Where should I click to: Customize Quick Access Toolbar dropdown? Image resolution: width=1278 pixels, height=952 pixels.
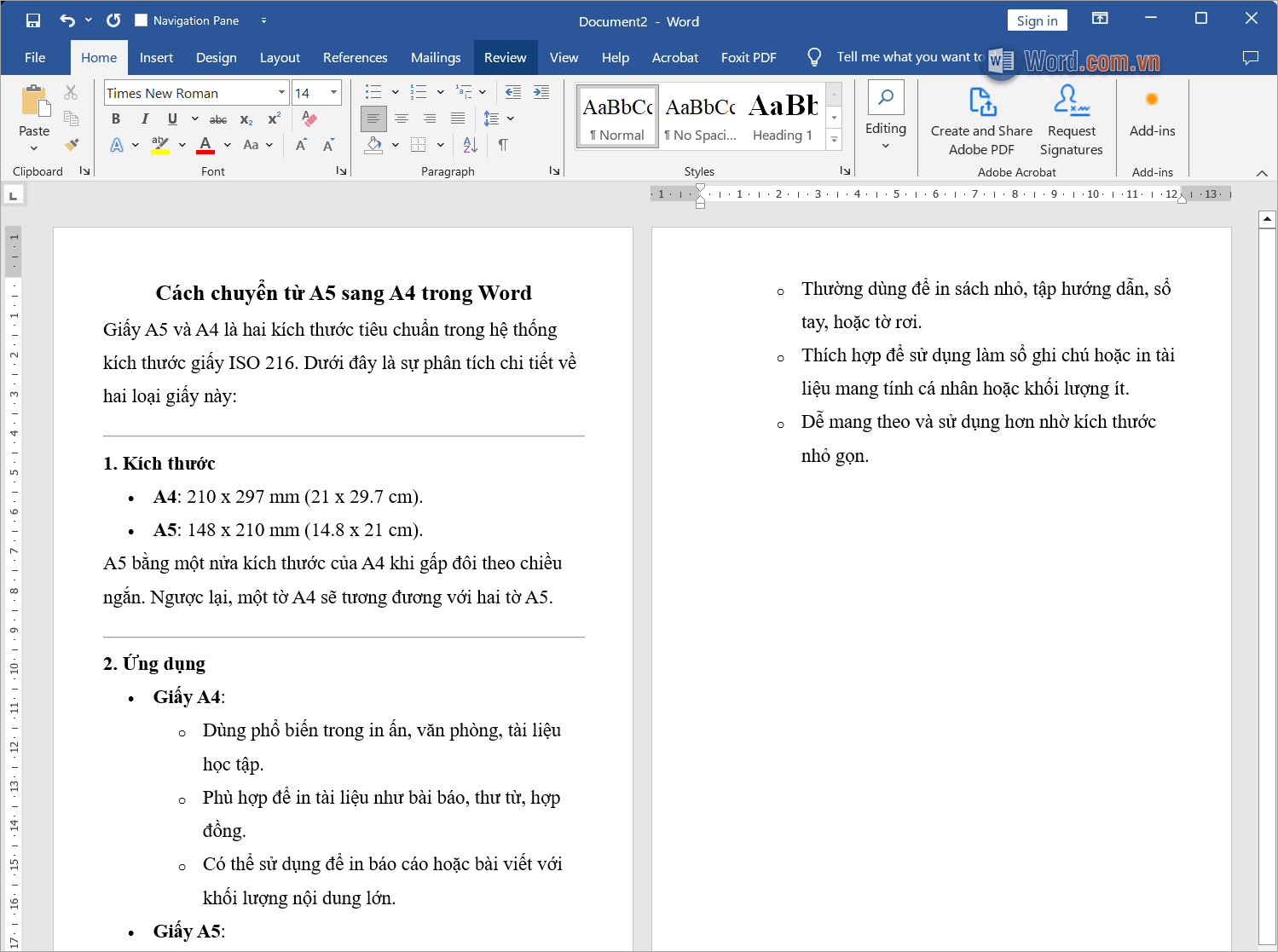263,20
